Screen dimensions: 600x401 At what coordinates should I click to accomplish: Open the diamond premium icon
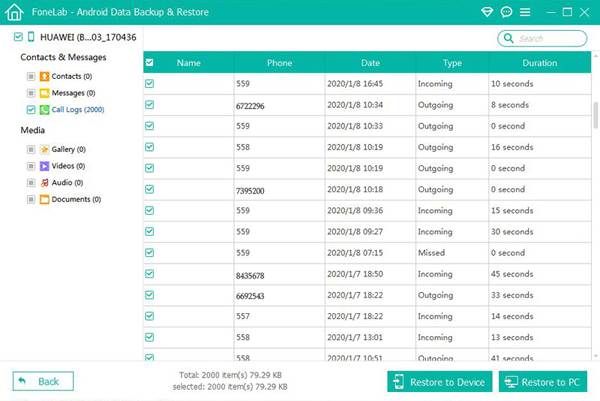pos(487,12)
